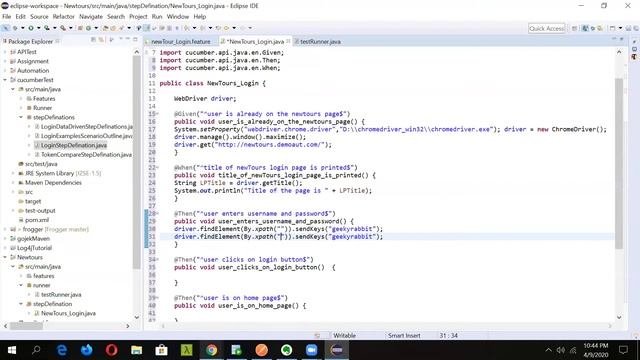640x360 pixels.
Task: Switch to the Java perspective icon
Action: (x=585, y=28)
